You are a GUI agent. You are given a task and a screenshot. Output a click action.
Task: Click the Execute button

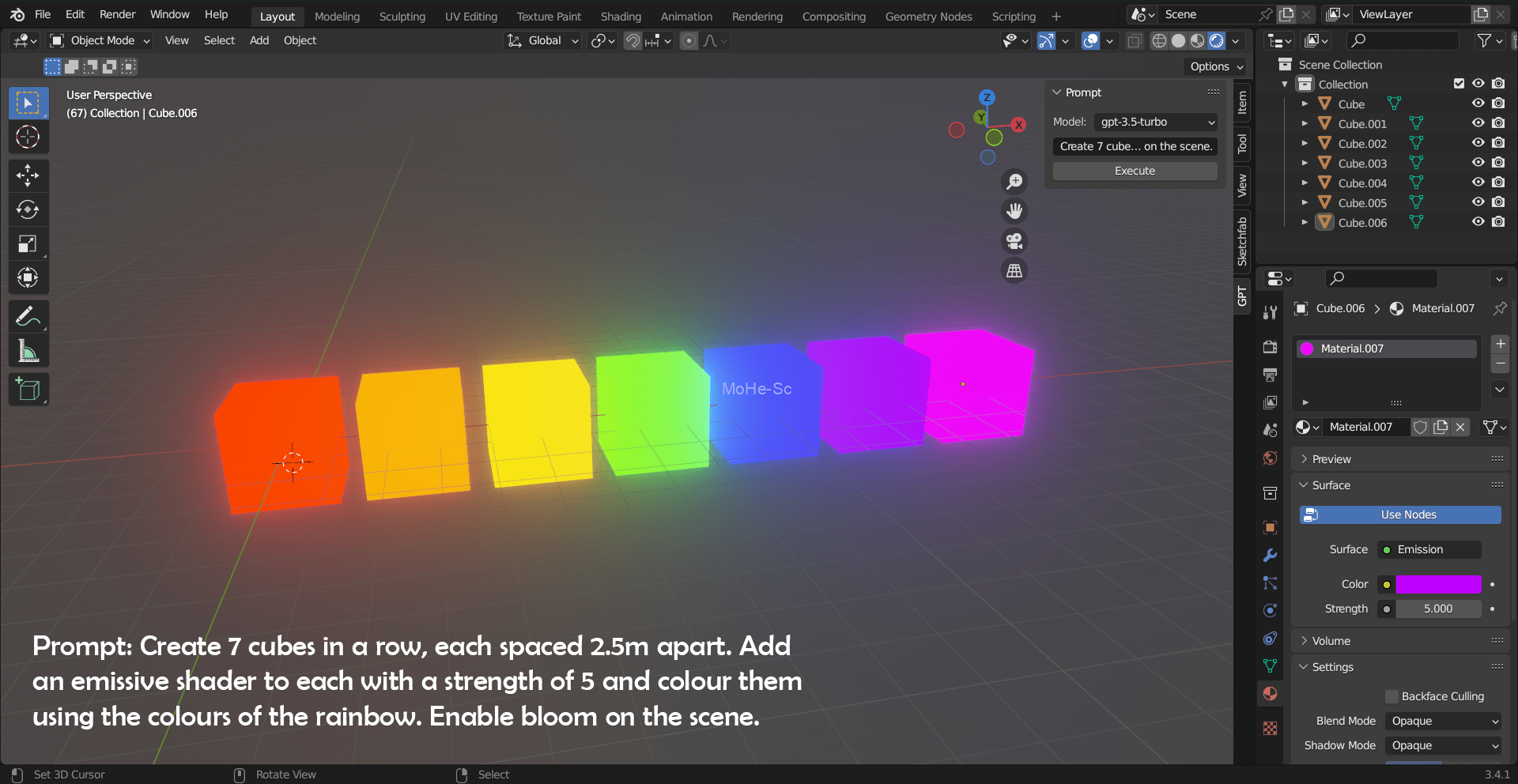[x=1135, y=171]
